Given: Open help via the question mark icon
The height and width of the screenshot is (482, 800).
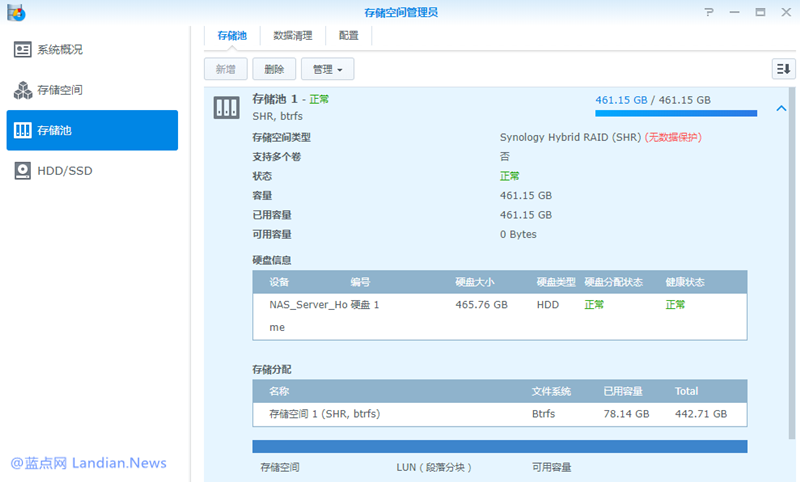Looking at the screenshot, I should tap(709, 12).
